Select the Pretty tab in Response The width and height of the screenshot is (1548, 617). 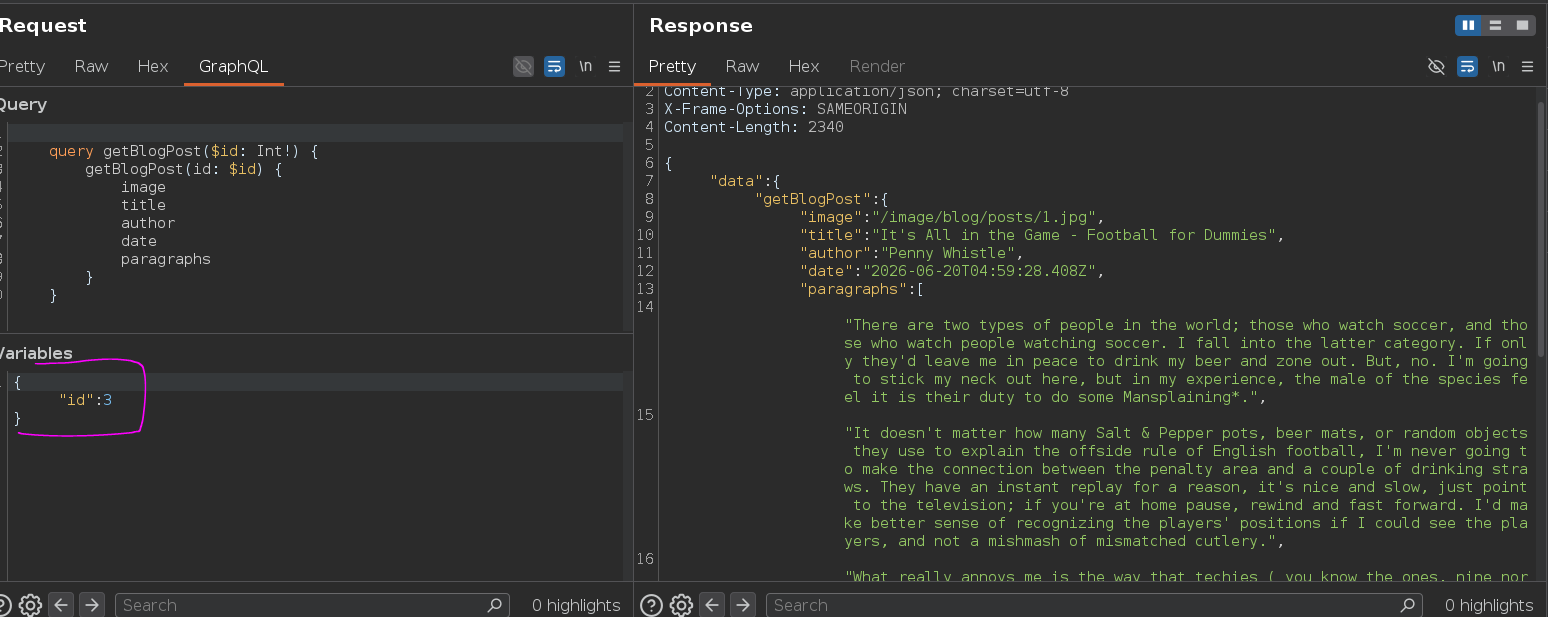point(672,66)
